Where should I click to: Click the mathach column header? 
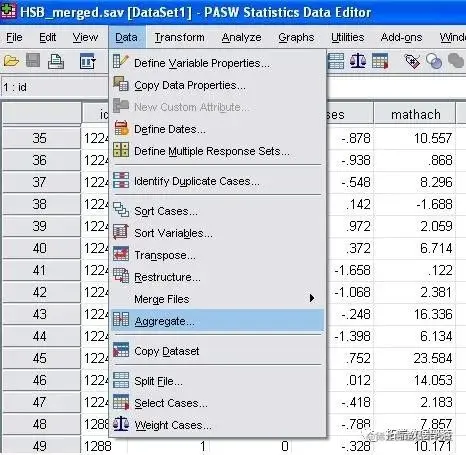pyautogui.click(x=415, y=114)
